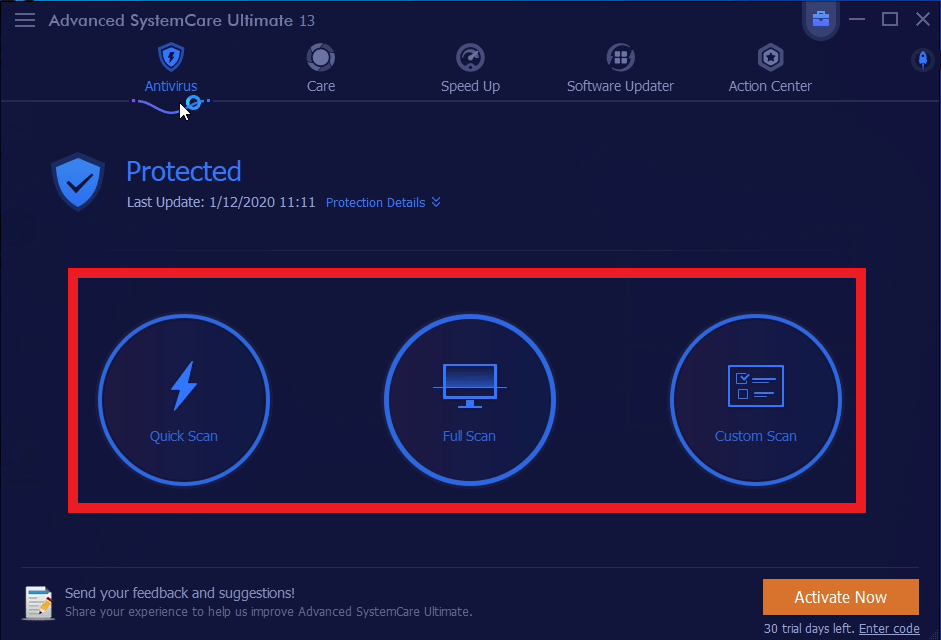The height and width of the screenshot is (640, 941).
Task: Click the Software Updater grid icon
Action: point(621,58)
